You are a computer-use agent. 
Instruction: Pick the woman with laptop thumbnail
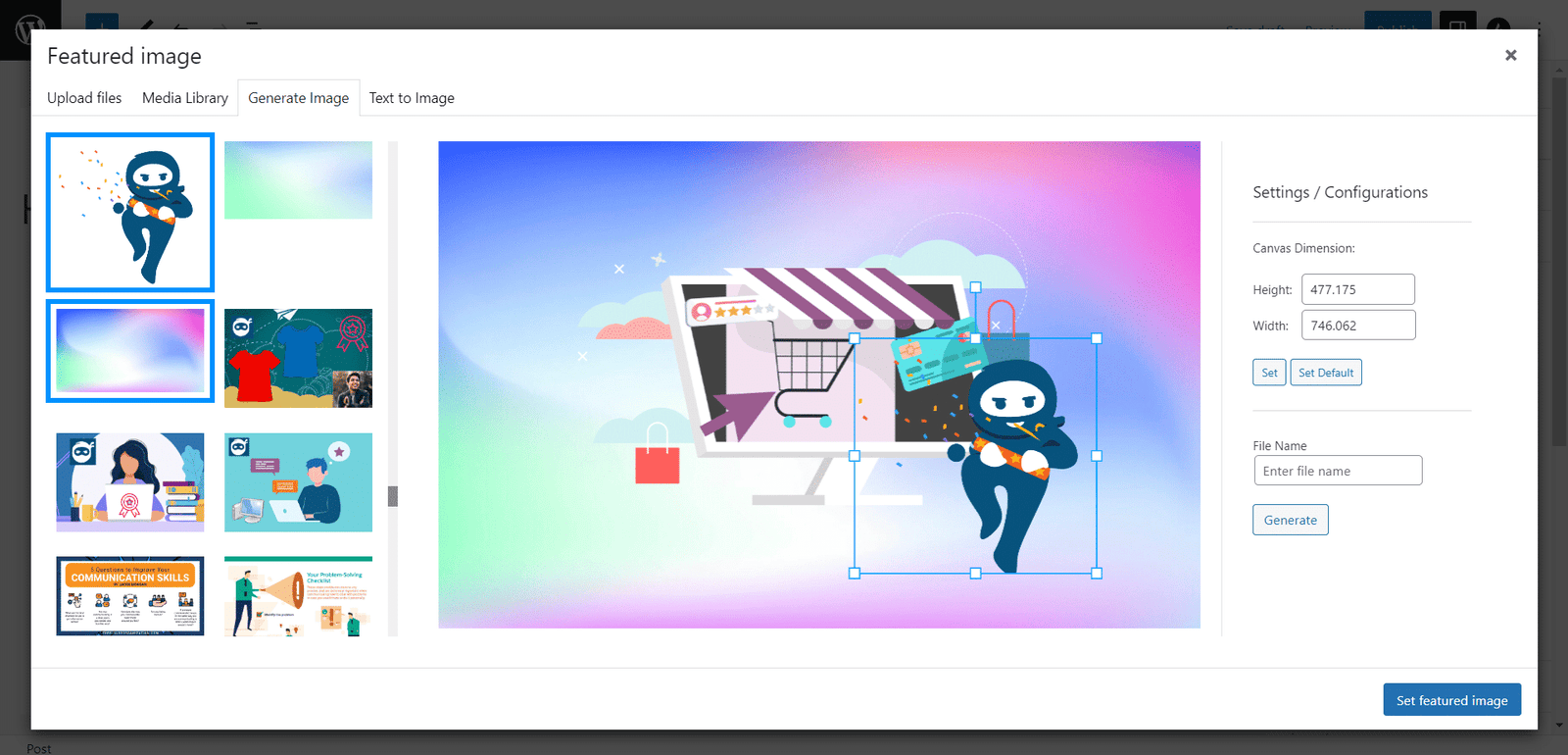[130, 482]
